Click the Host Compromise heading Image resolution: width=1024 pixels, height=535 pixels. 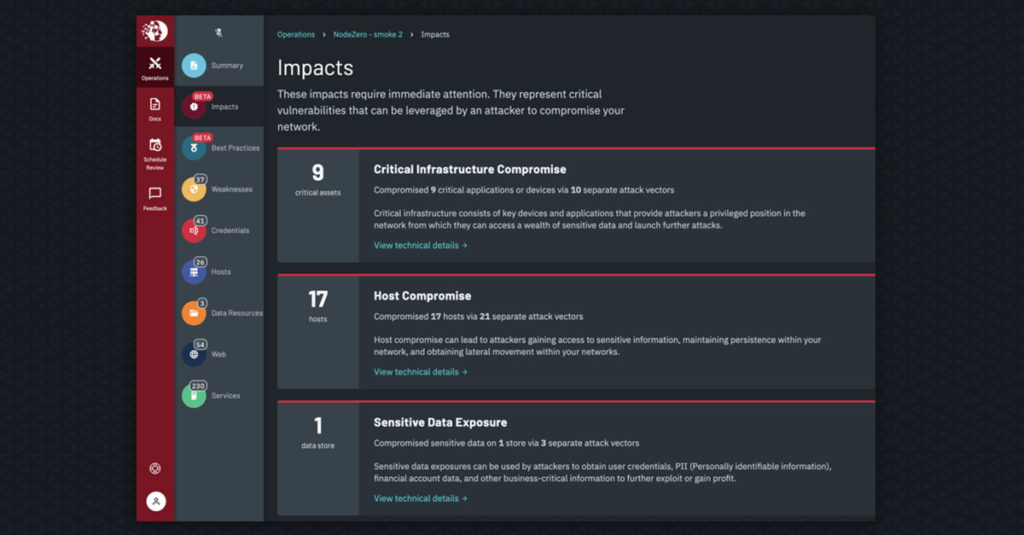point(422,296)
